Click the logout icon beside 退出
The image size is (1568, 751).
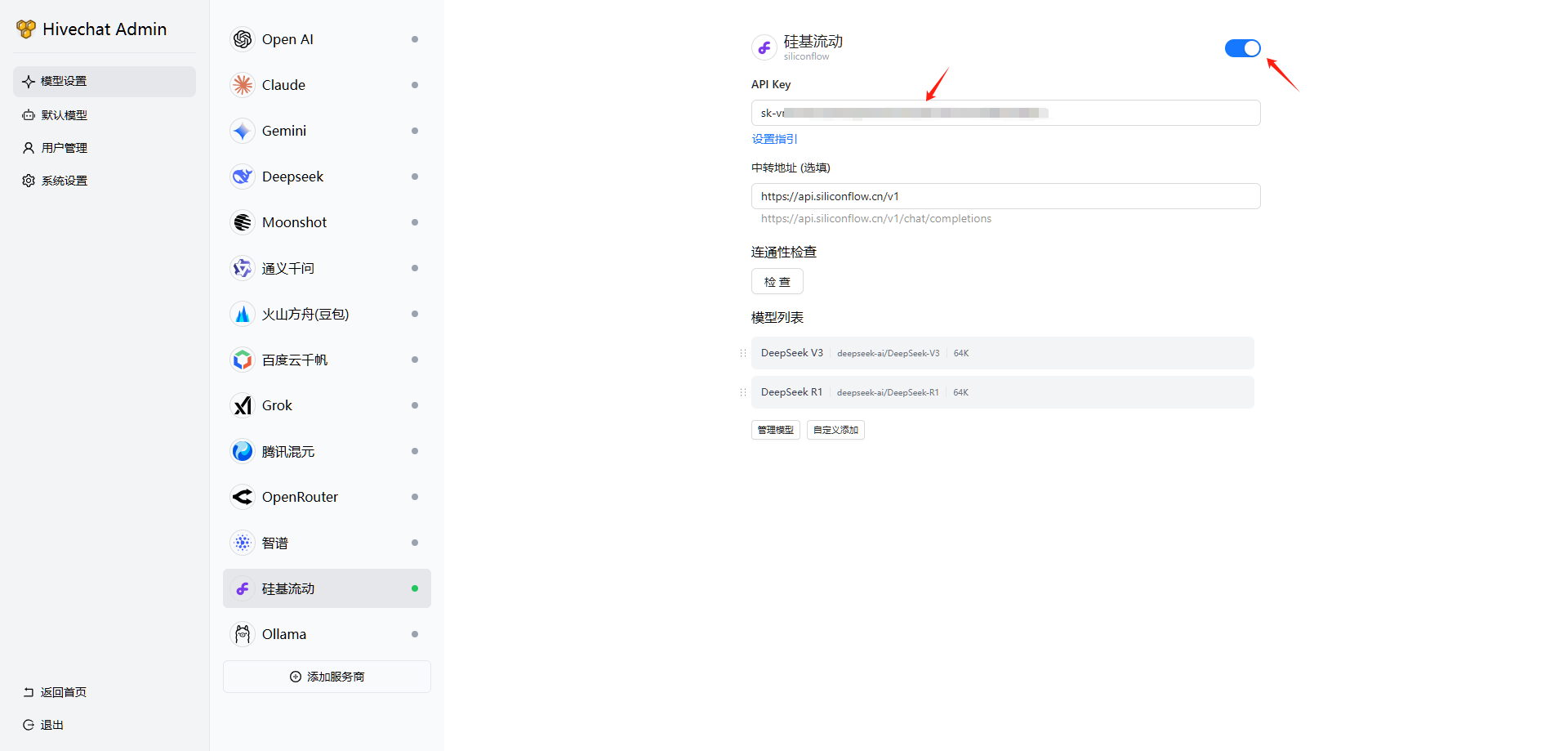pyautogui.click(x=29, y=725)
